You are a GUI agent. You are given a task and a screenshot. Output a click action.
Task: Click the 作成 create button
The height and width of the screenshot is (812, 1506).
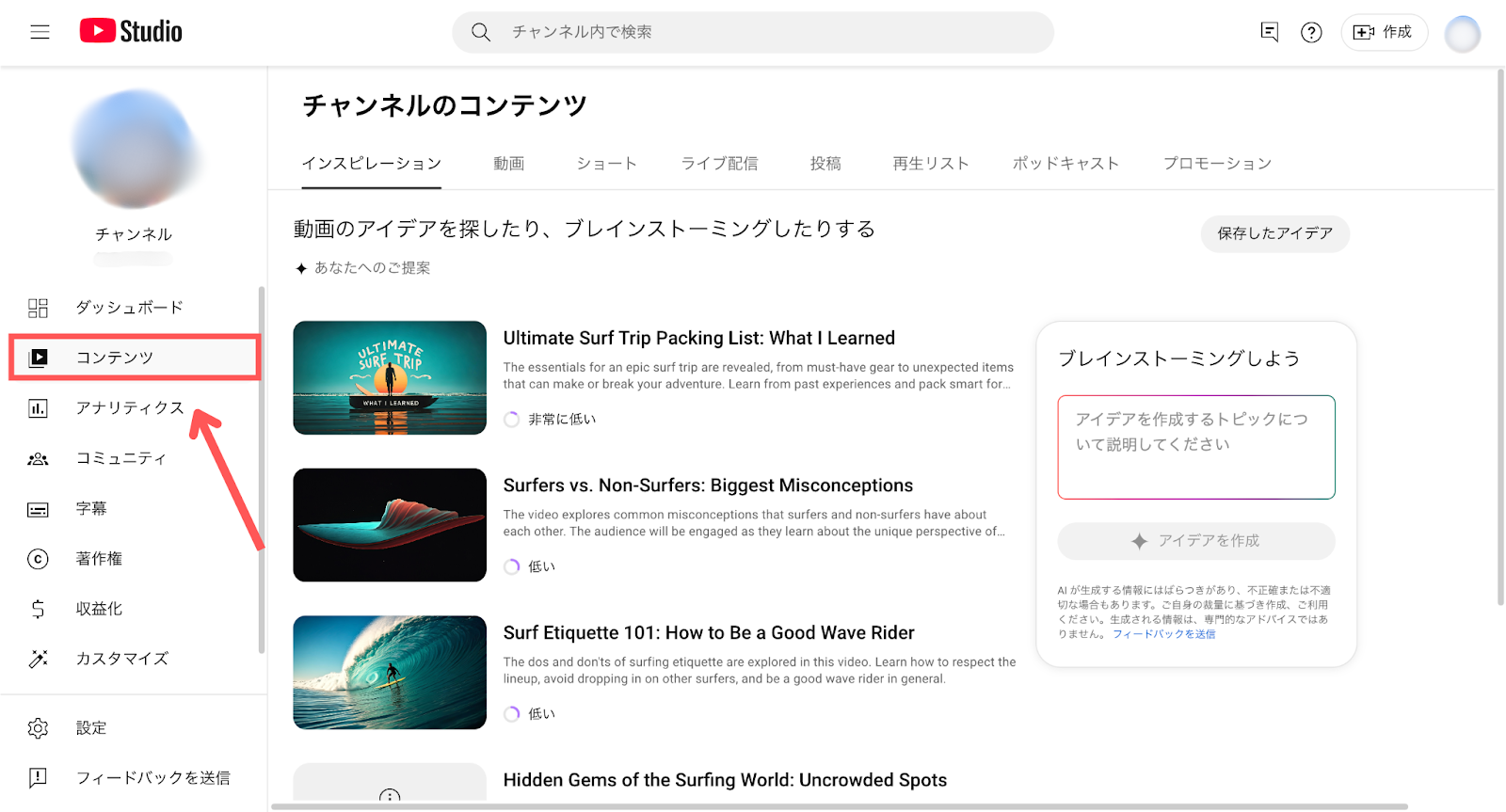pyautogui.click(x=1384, y=32)
